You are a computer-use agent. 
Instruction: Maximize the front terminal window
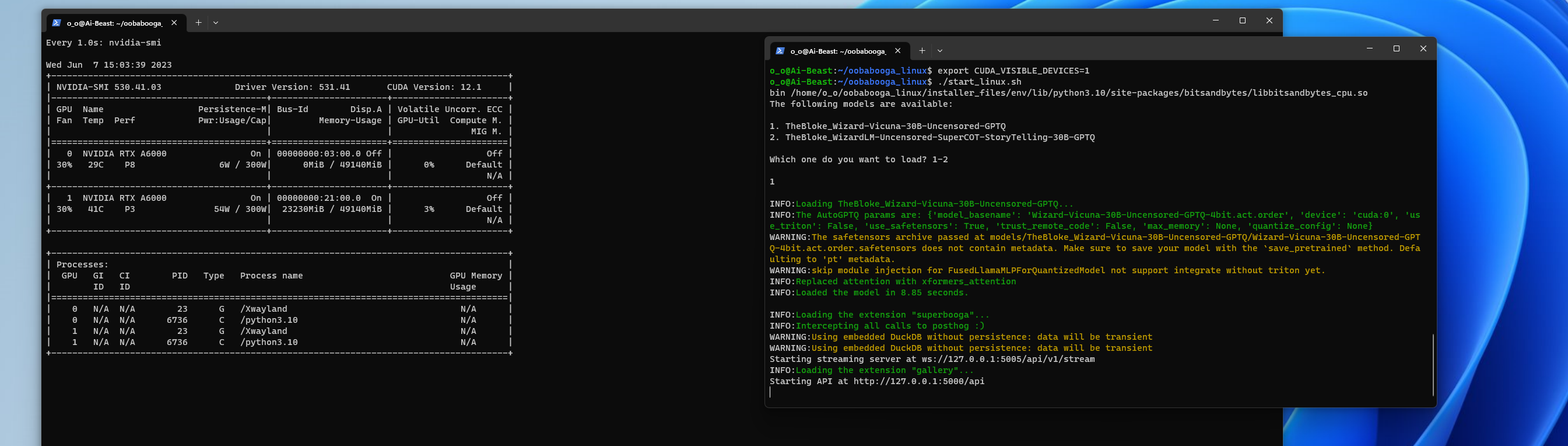click(x=1397, y=48)
